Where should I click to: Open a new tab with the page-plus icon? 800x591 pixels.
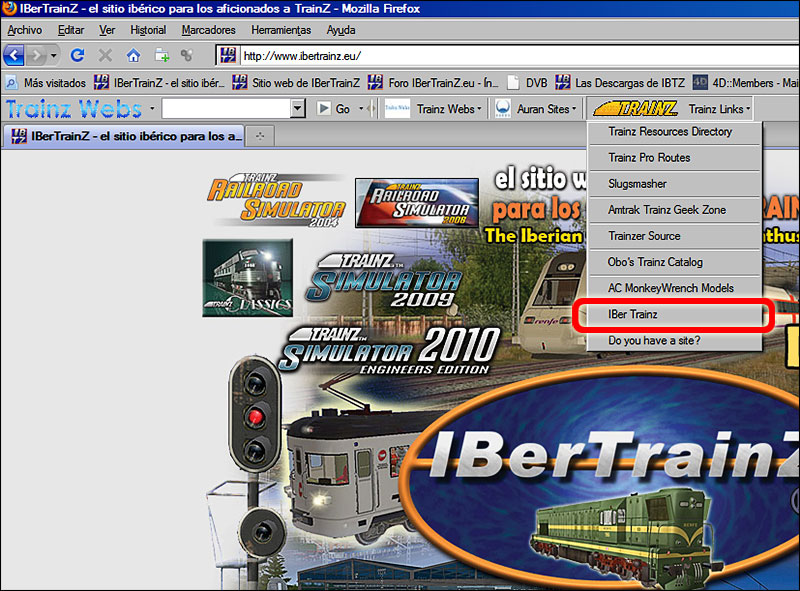point(162,55)
